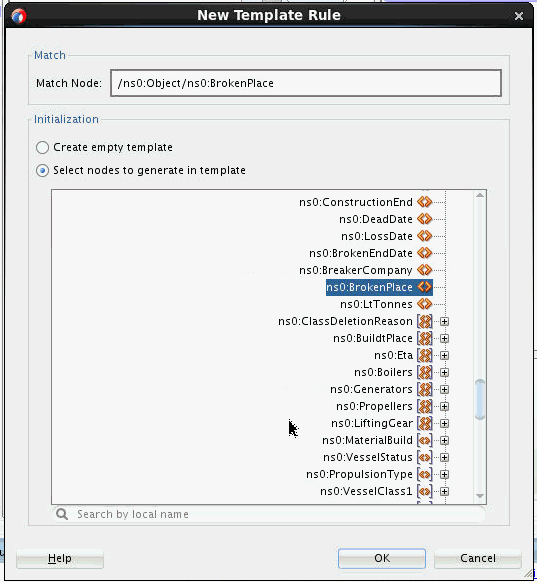Select the ns0:ConstructionEnd label
This screenshot has height=582, width=537.
[x=356, y=202]
